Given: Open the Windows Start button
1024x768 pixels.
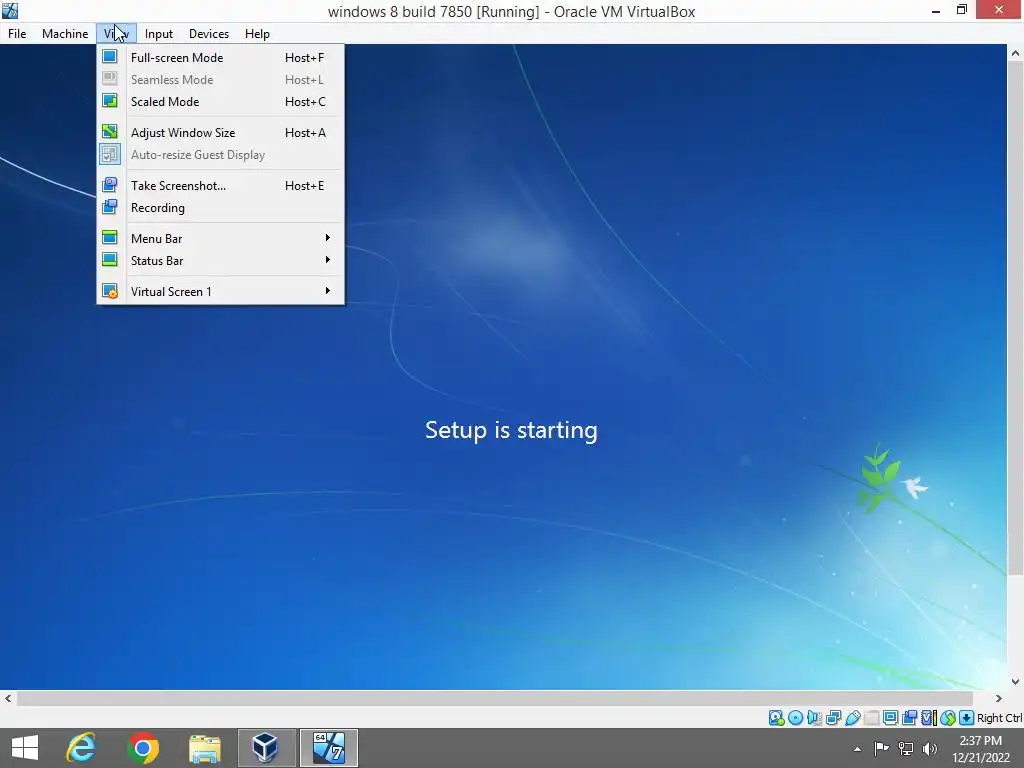Looking at the screenshot, I should [25, 748].
